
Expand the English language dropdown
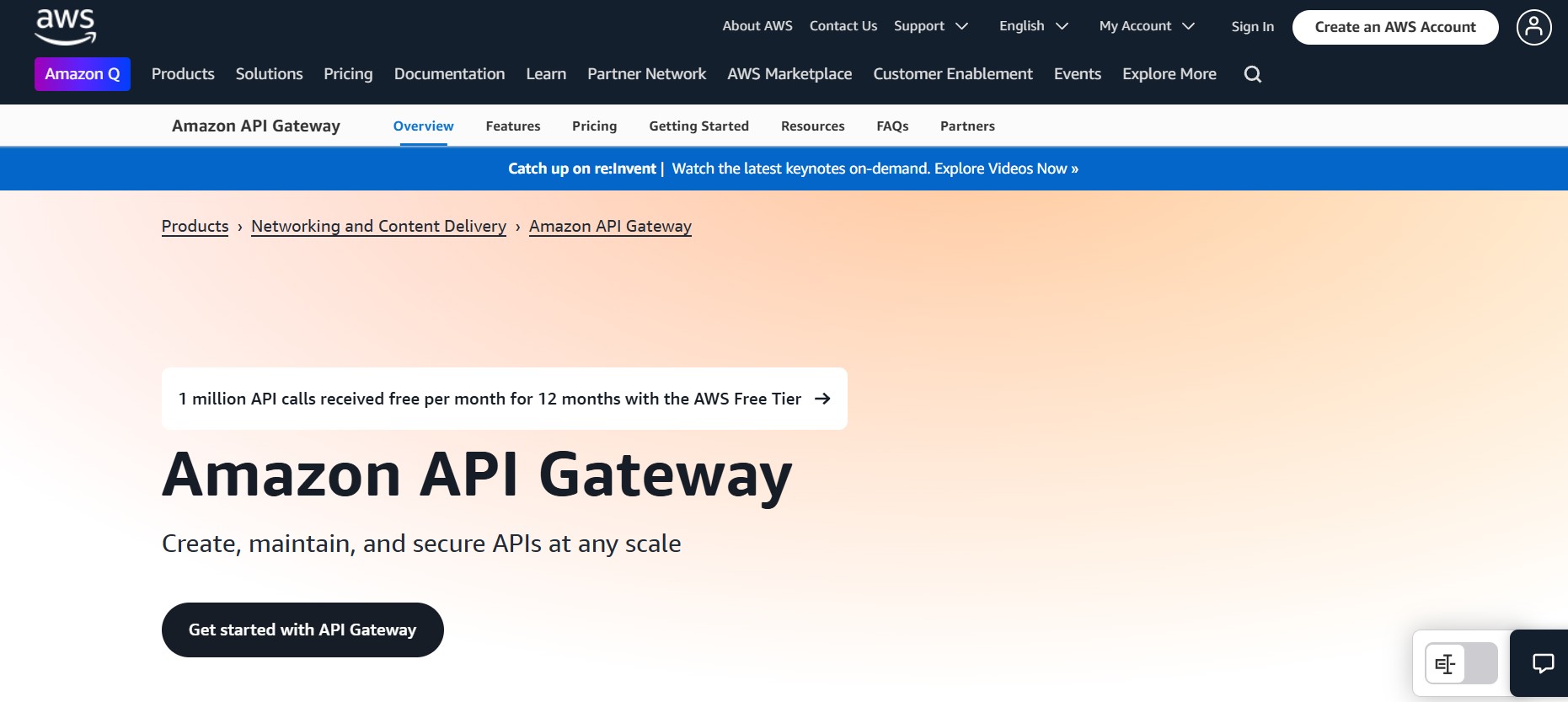(x=1033, y=26)
